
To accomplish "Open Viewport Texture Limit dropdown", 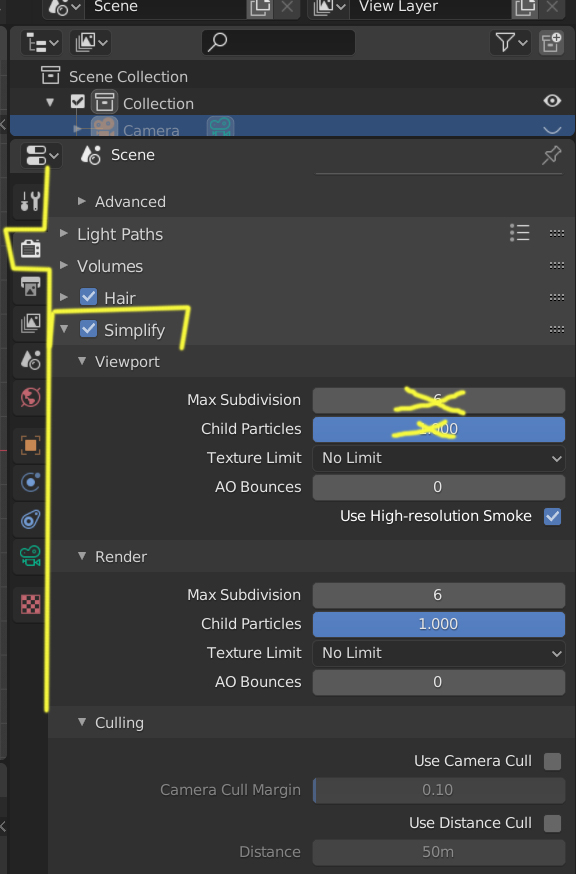I will pyautogui.click(x=438, y=458).
